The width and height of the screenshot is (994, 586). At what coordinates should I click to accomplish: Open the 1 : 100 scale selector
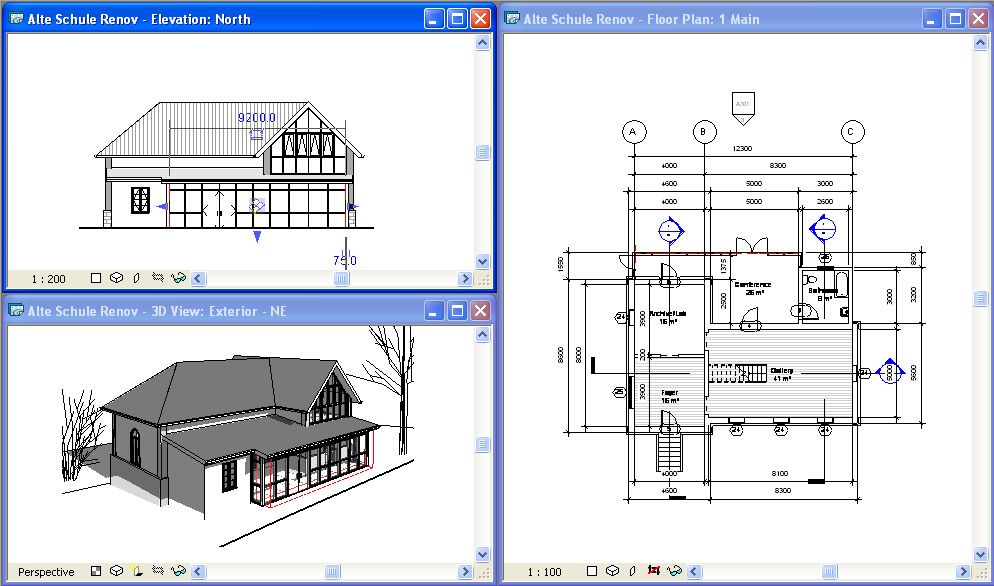546,572
